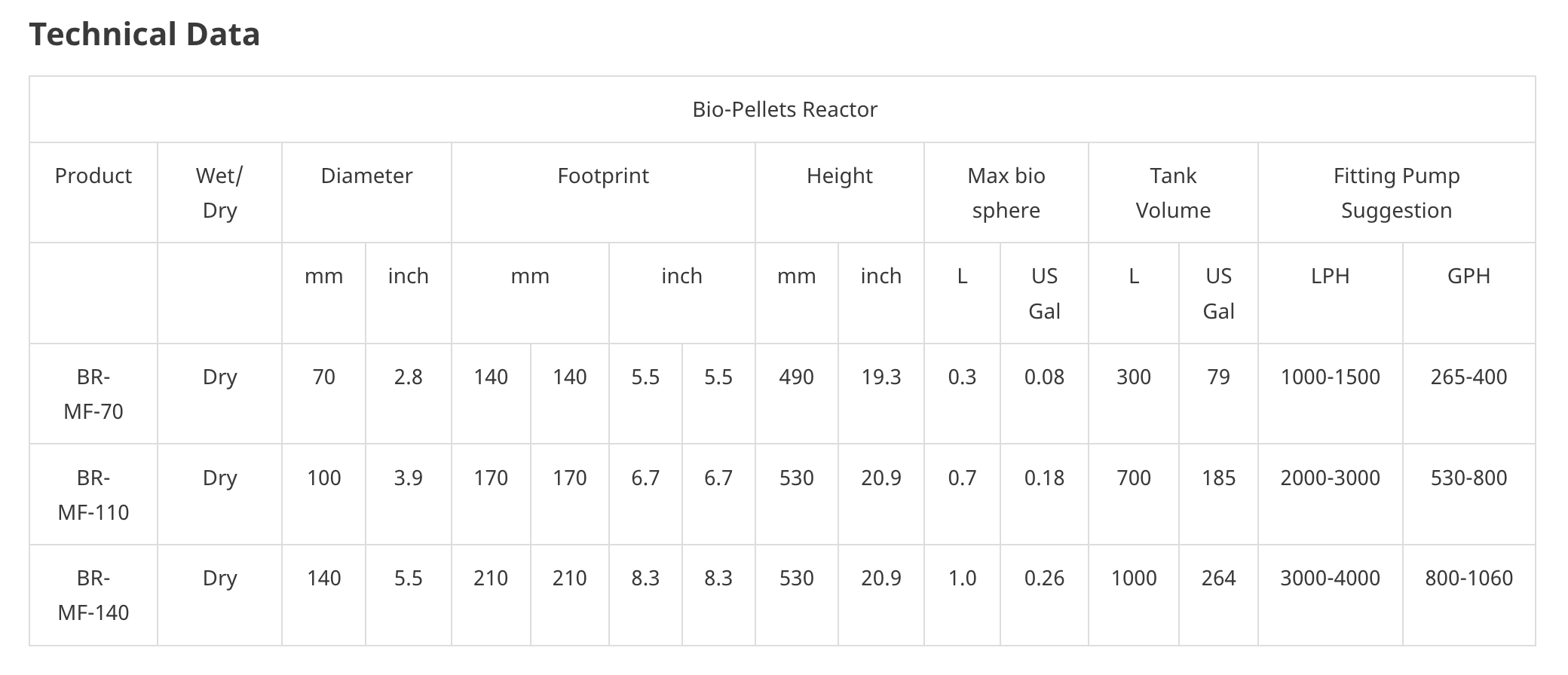Select the Footprint column header
This screenshot has height=675, width=1568.
603,193
